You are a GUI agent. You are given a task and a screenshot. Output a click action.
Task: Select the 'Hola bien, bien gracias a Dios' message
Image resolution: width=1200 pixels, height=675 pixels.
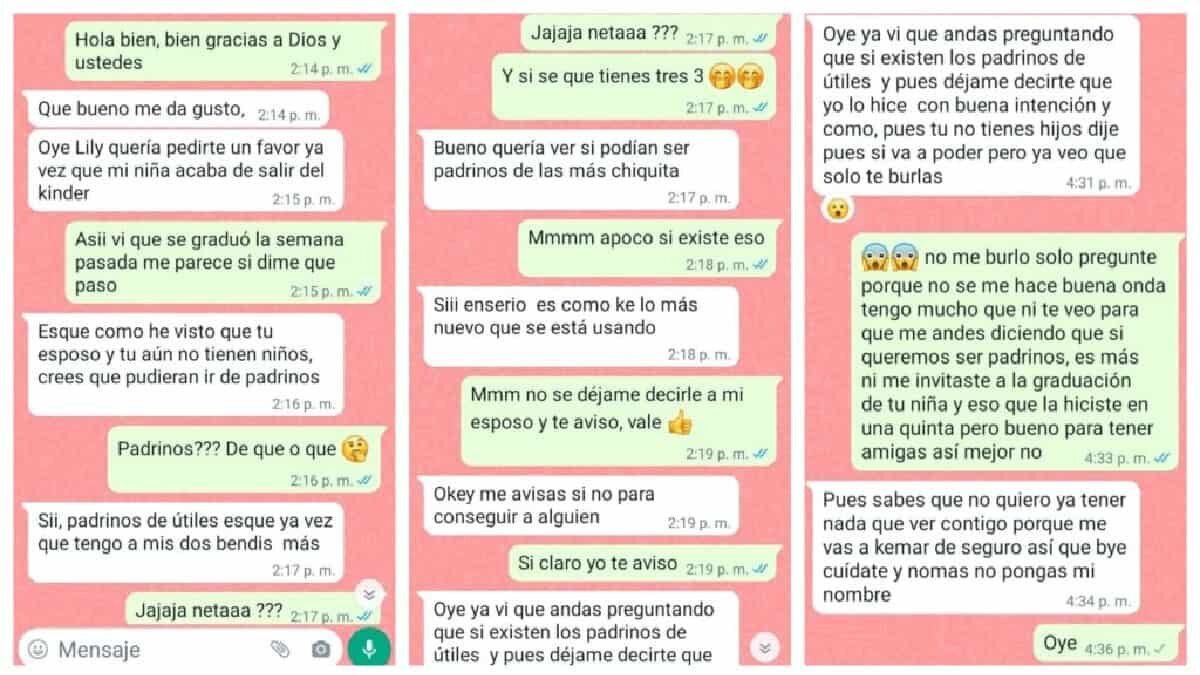[224, 51]
